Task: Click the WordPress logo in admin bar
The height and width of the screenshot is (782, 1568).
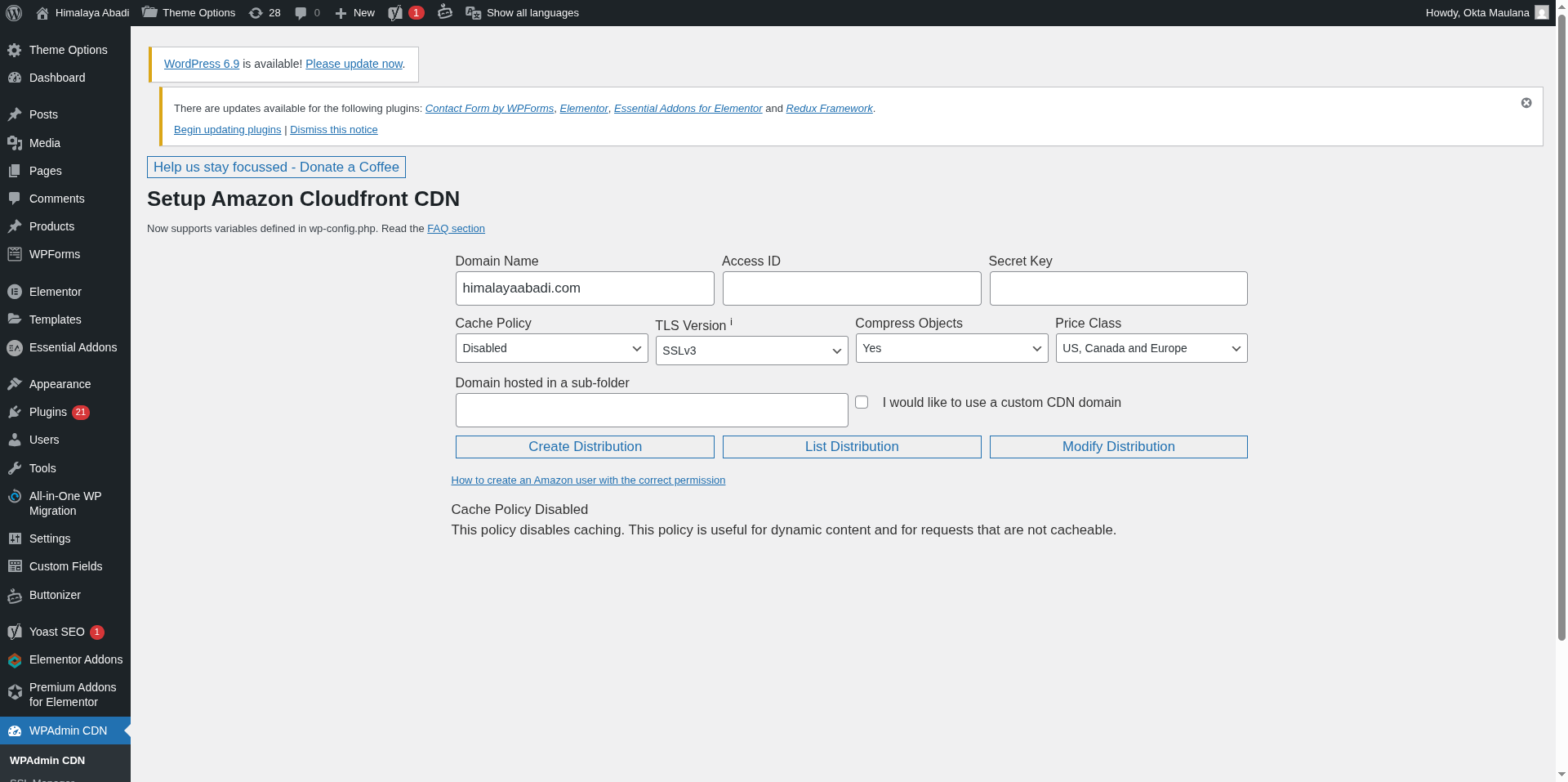Action: [x=14, y=13]
